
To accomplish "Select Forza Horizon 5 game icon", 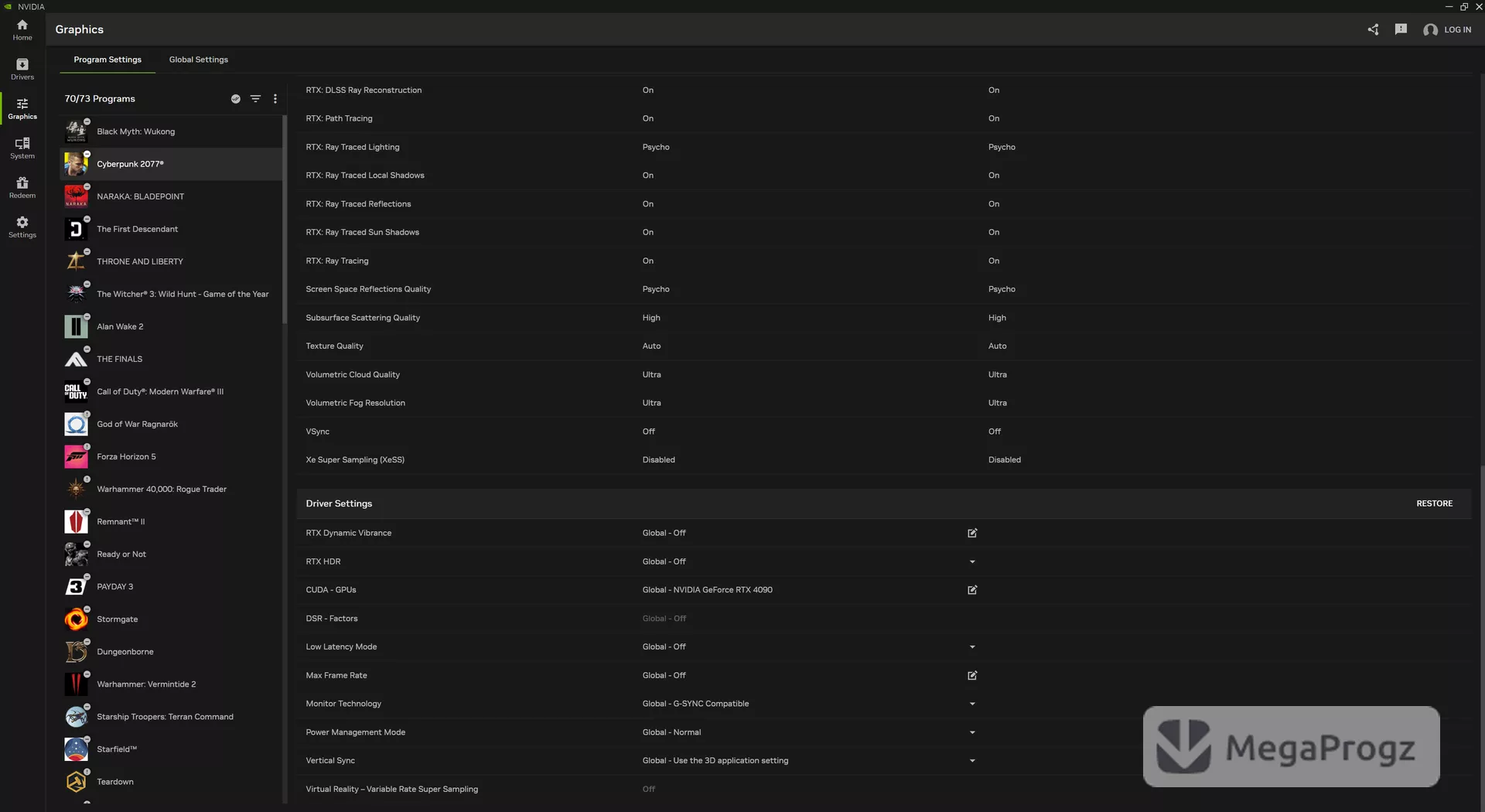I will (76, 456).
